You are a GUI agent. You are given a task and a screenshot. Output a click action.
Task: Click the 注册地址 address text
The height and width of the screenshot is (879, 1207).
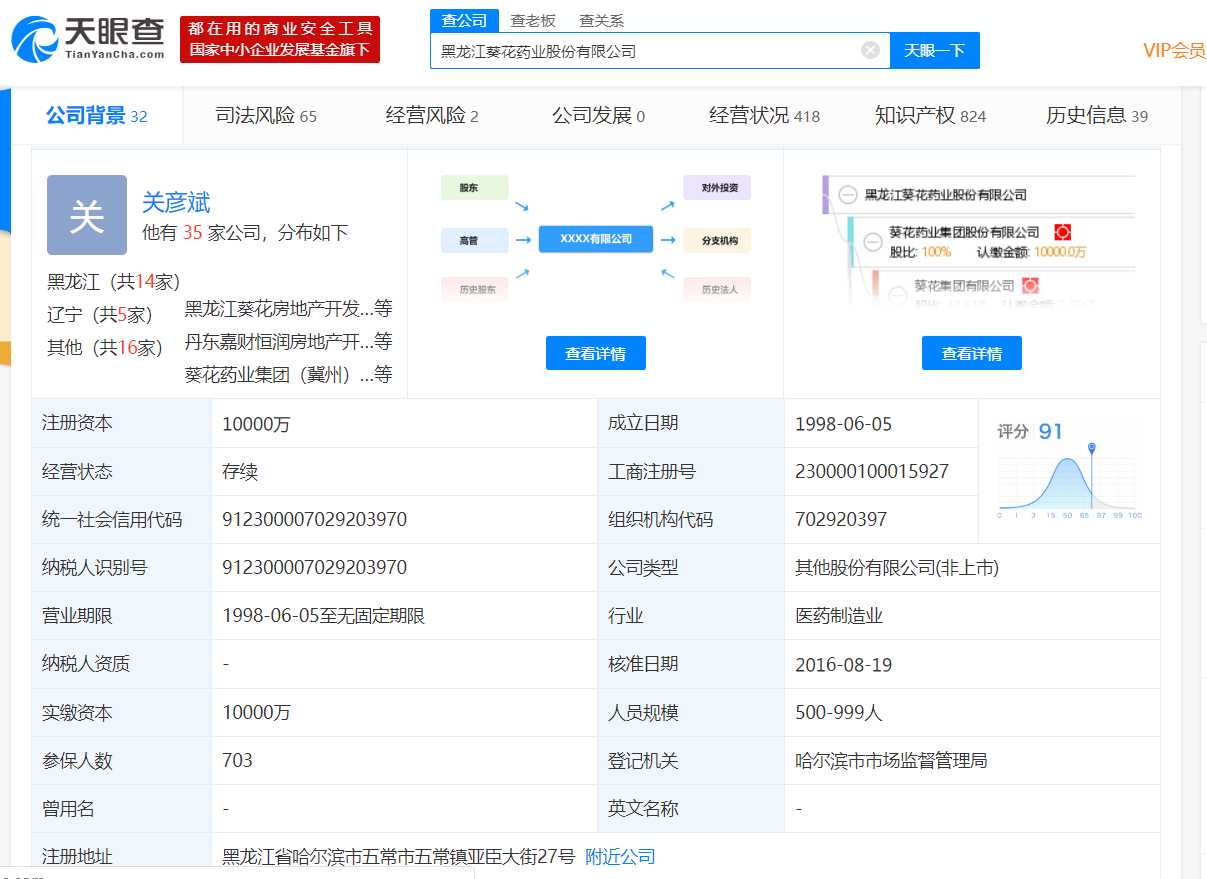coord(399,856)
